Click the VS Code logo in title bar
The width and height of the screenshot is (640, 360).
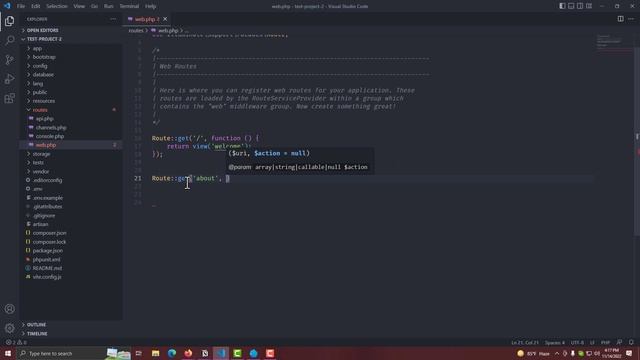(x=7, y=6)
